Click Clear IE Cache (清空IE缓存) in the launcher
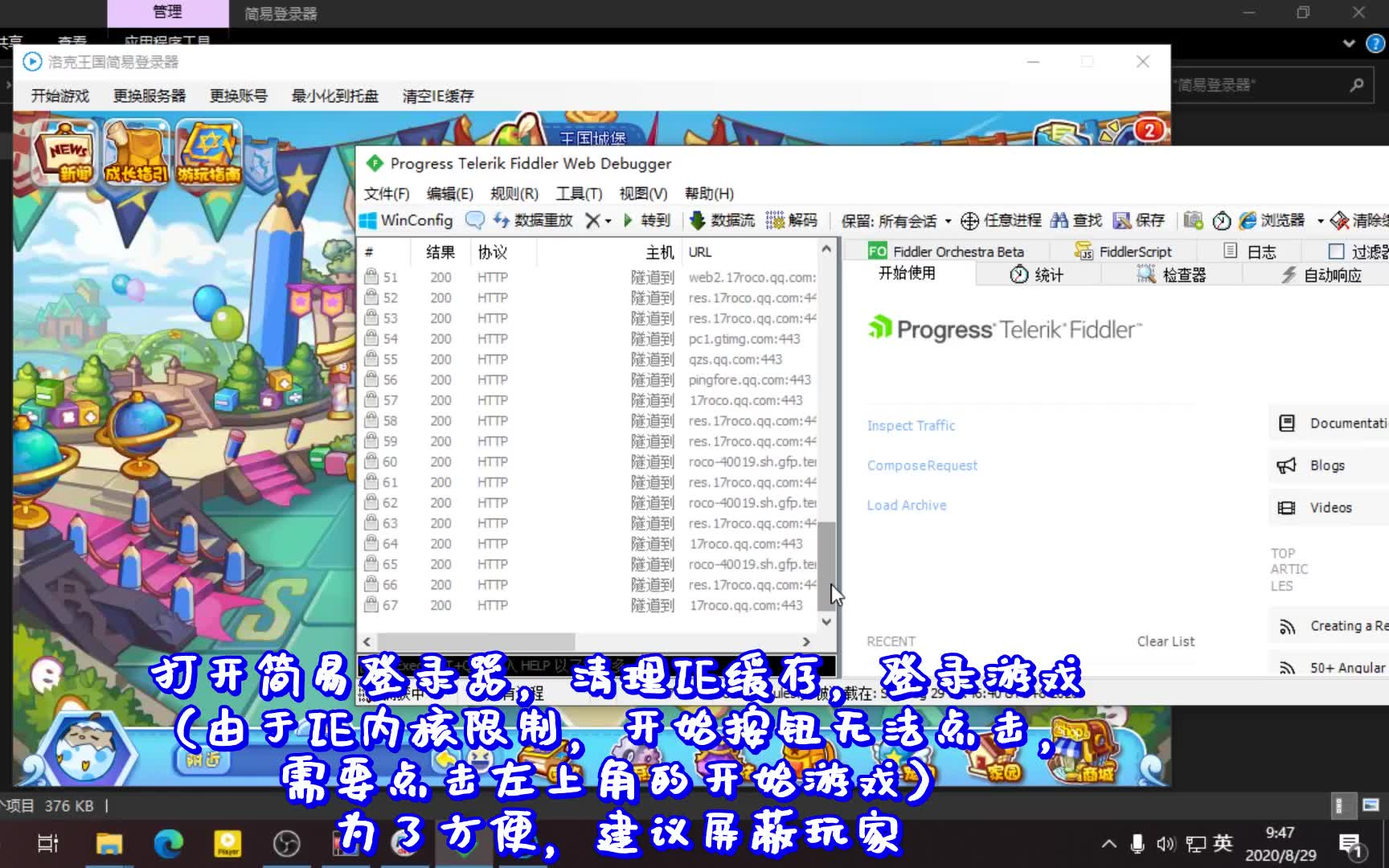 tap(438, 96)
